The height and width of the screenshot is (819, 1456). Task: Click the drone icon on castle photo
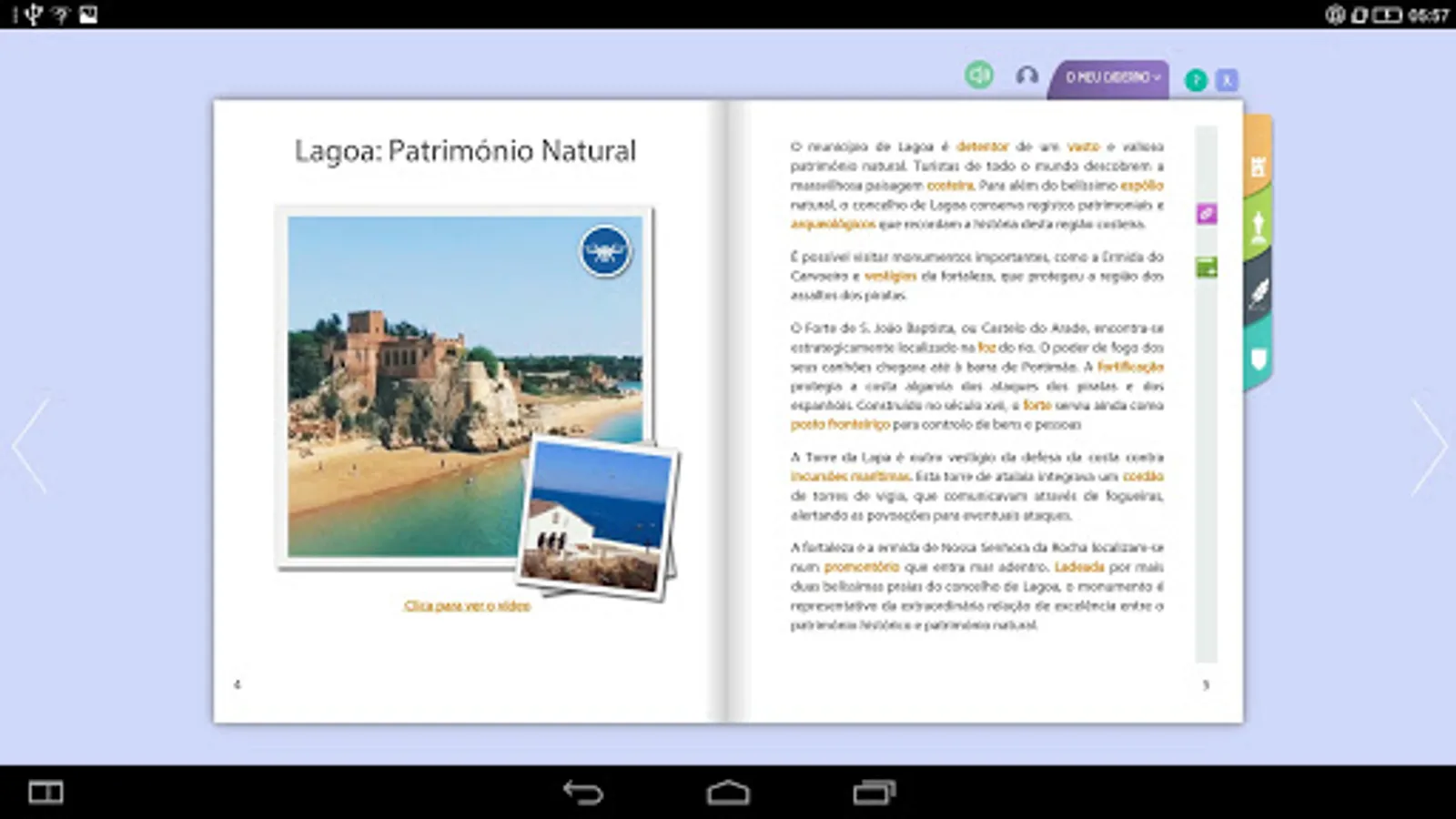(605, 250)
